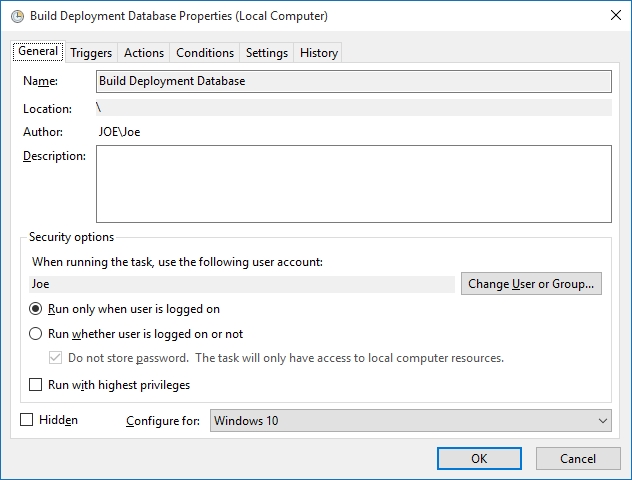Select Run only when user is logged on
The height and width of the screenshot is (480, 632).
[36, 309]
